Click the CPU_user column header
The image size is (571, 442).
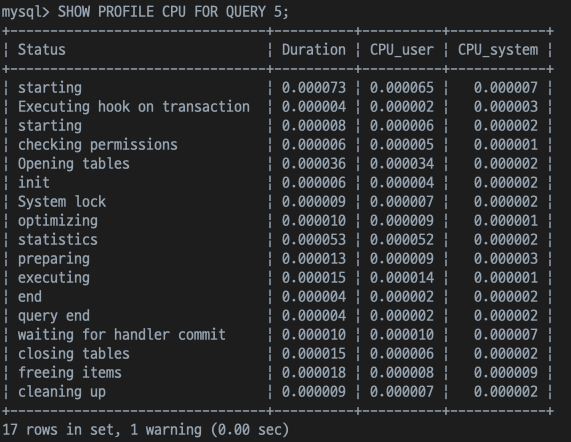pyautogui.click(x=402, y=50)
